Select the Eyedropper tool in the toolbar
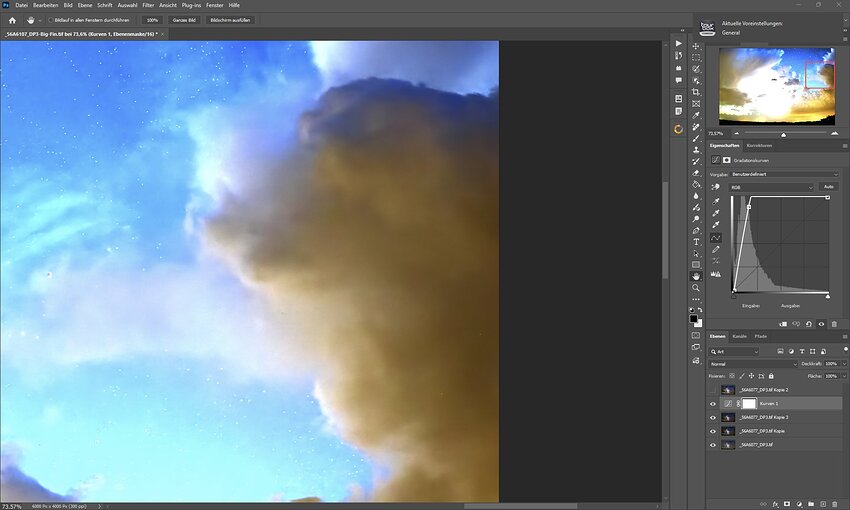 pos(696,115)
